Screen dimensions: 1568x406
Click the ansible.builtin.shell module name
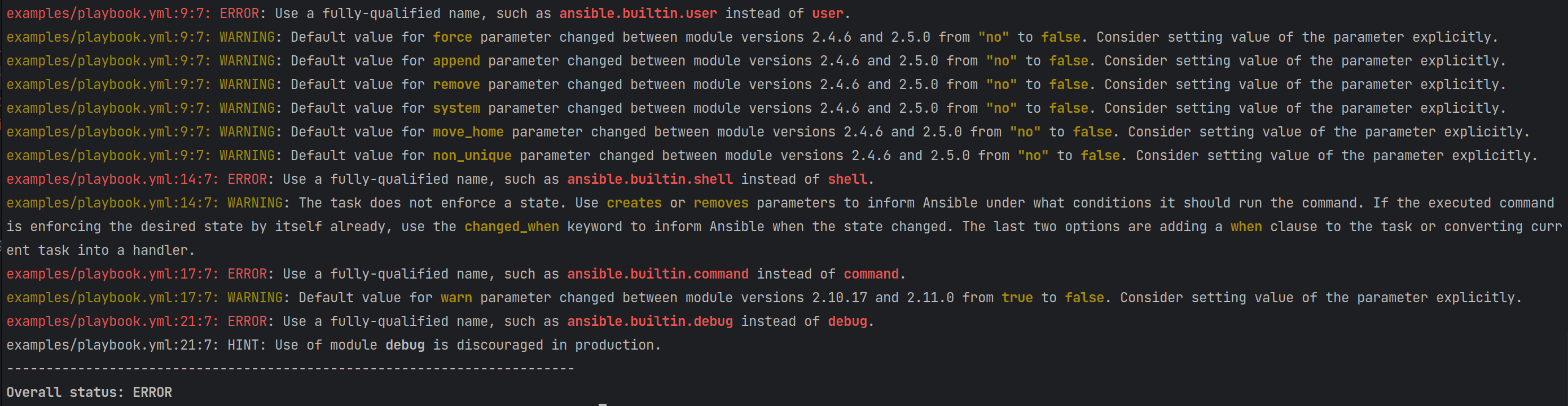(x=649, y=179)
